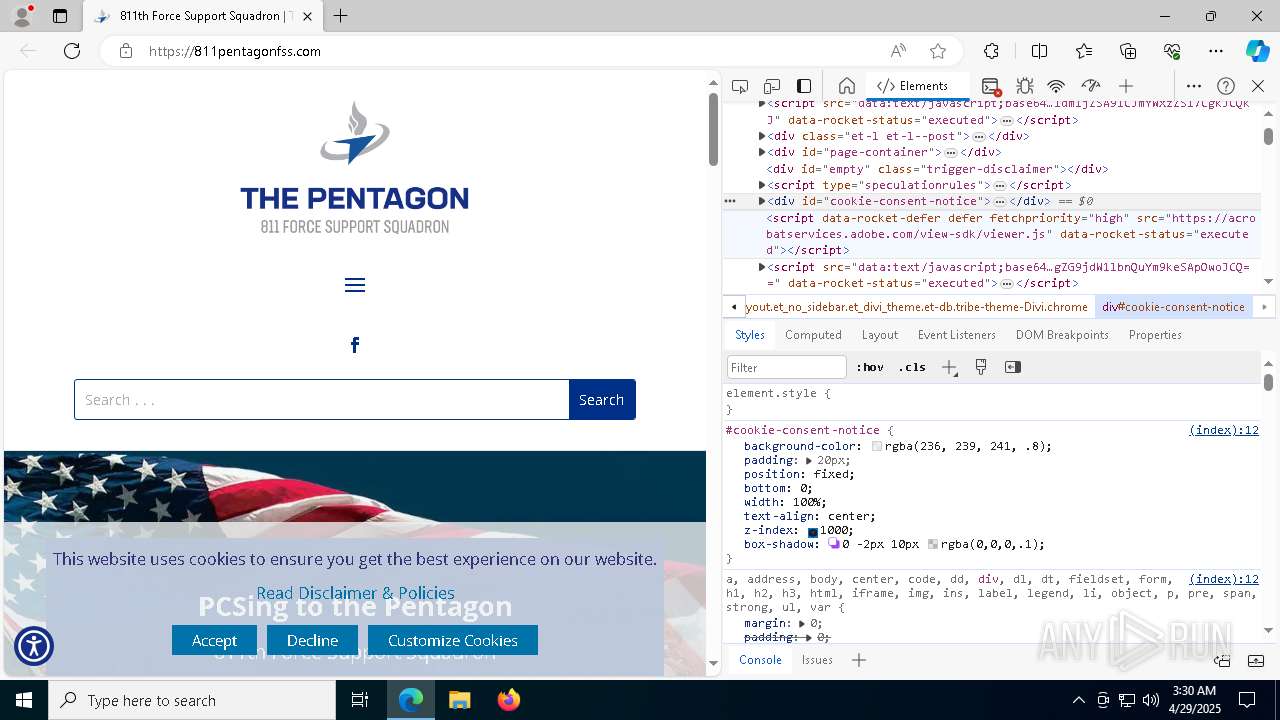The image size is (1280, 720).
Task: Open the DevTools Welcome home icon
Action: [846, 86]
